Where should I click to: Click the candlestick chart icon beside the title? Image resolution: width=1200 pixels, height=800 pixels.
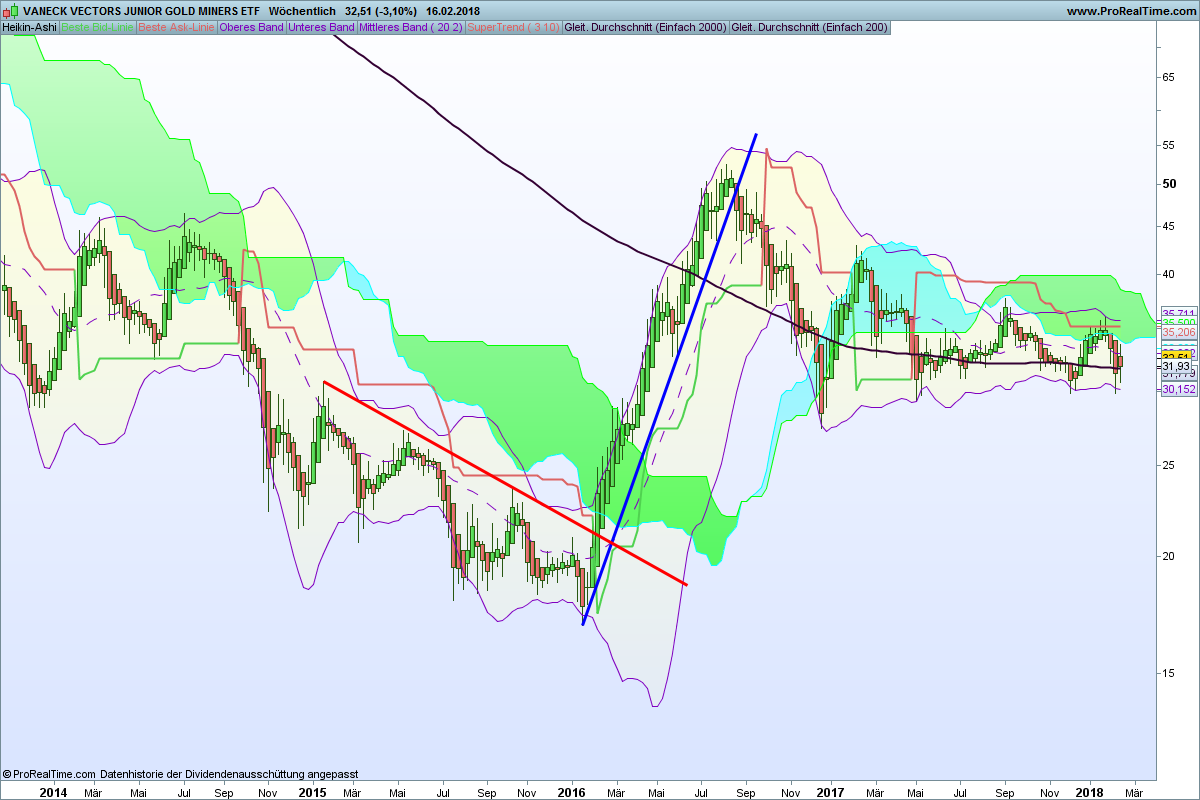coord(9,11)
